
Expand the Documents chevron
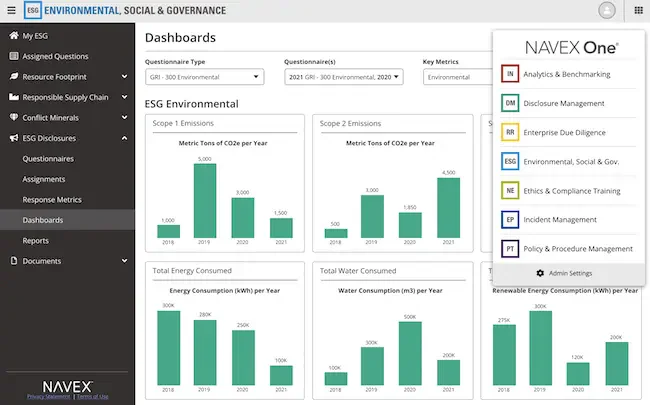tap(124, 261)
